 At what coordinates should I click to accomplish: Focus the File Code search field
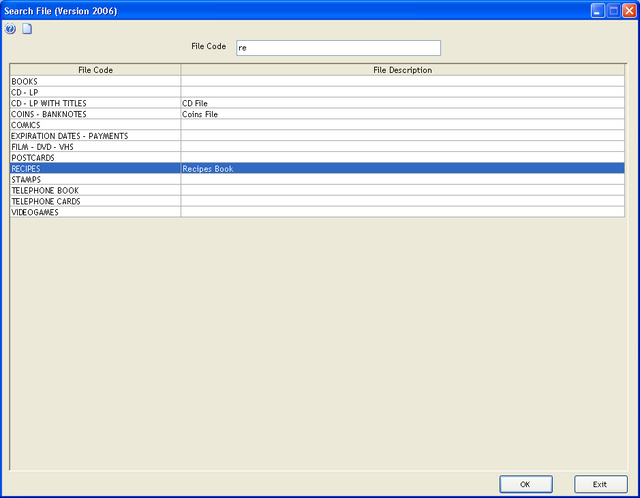[x=338, y=48]
